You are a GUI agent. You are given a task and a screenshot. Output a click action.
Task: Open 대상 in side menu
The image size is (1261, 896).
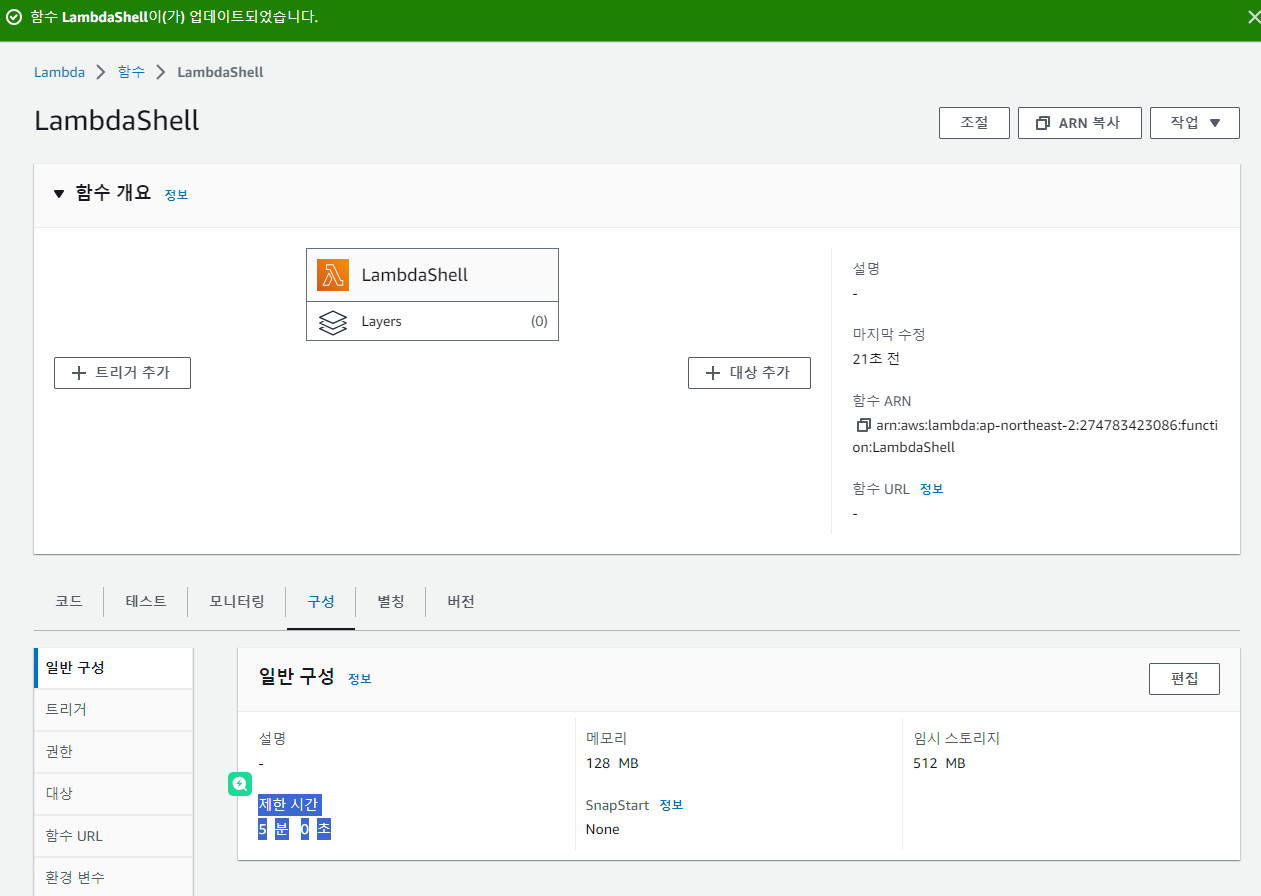pyautogui.click(x=113, y=793)
